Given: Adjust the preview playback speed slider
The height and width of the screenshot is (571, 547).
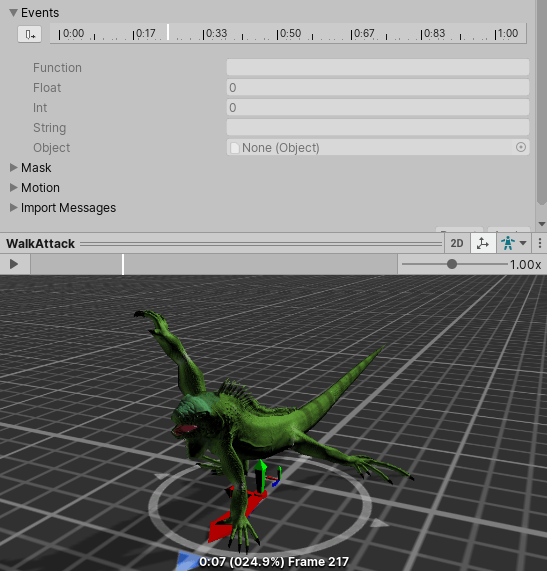Looking at the screenshot, I should tap(452, 264).
